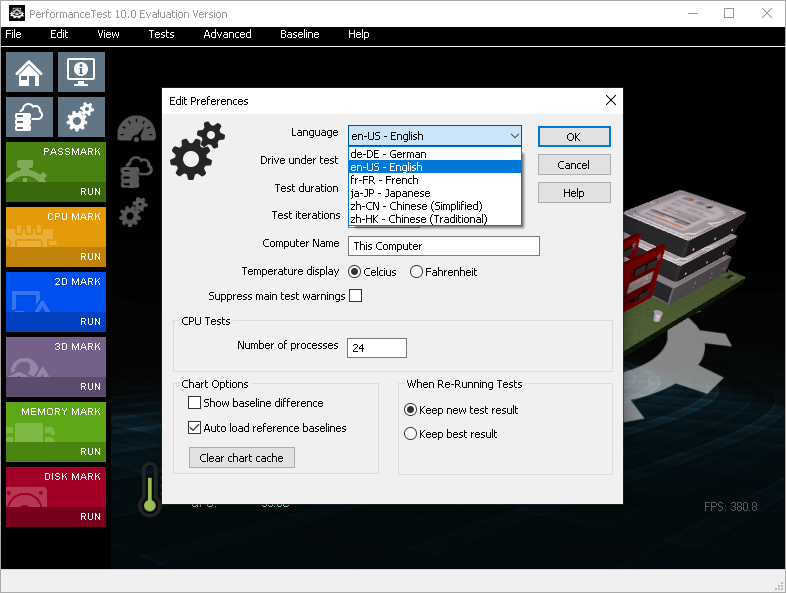Click the green thermometer temperature icon
This screenshot has height=593, width=786.
tap(149, 489)
